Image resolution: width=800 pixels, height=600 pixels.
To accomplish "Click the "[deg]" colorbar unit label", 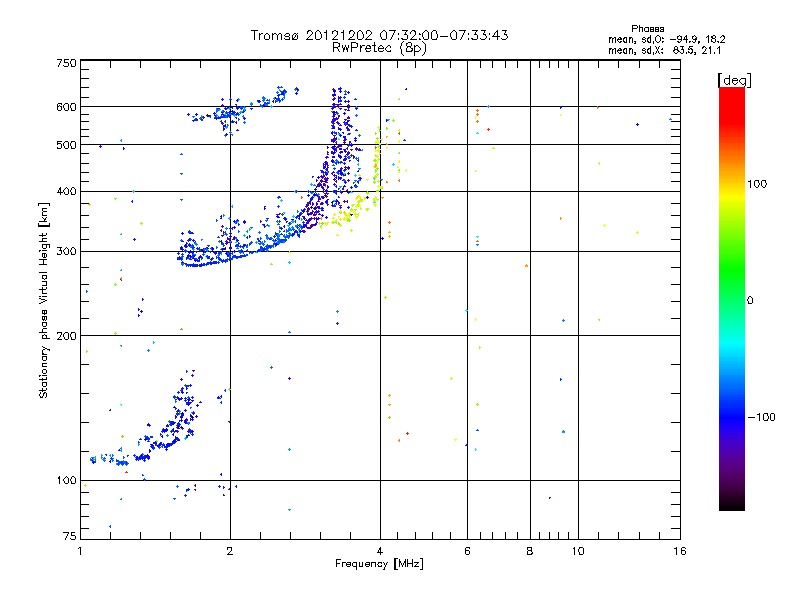I will [734, 80].
